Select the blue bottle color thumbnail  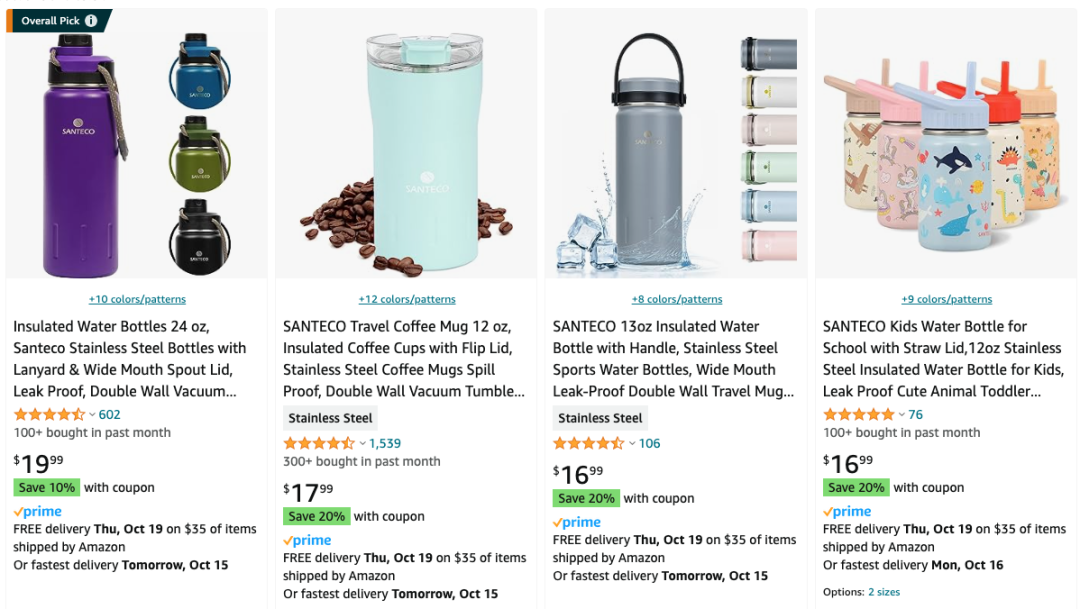point(199,71)
